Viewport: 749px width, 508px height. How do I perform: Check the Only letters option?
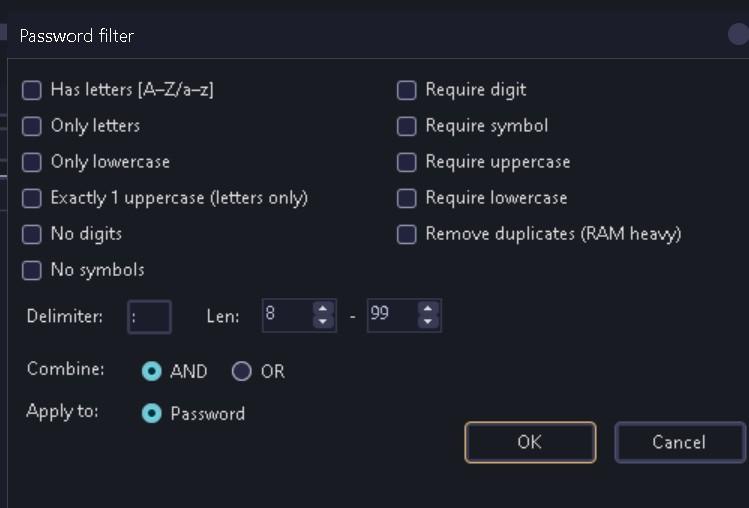(x=32, y=126)
